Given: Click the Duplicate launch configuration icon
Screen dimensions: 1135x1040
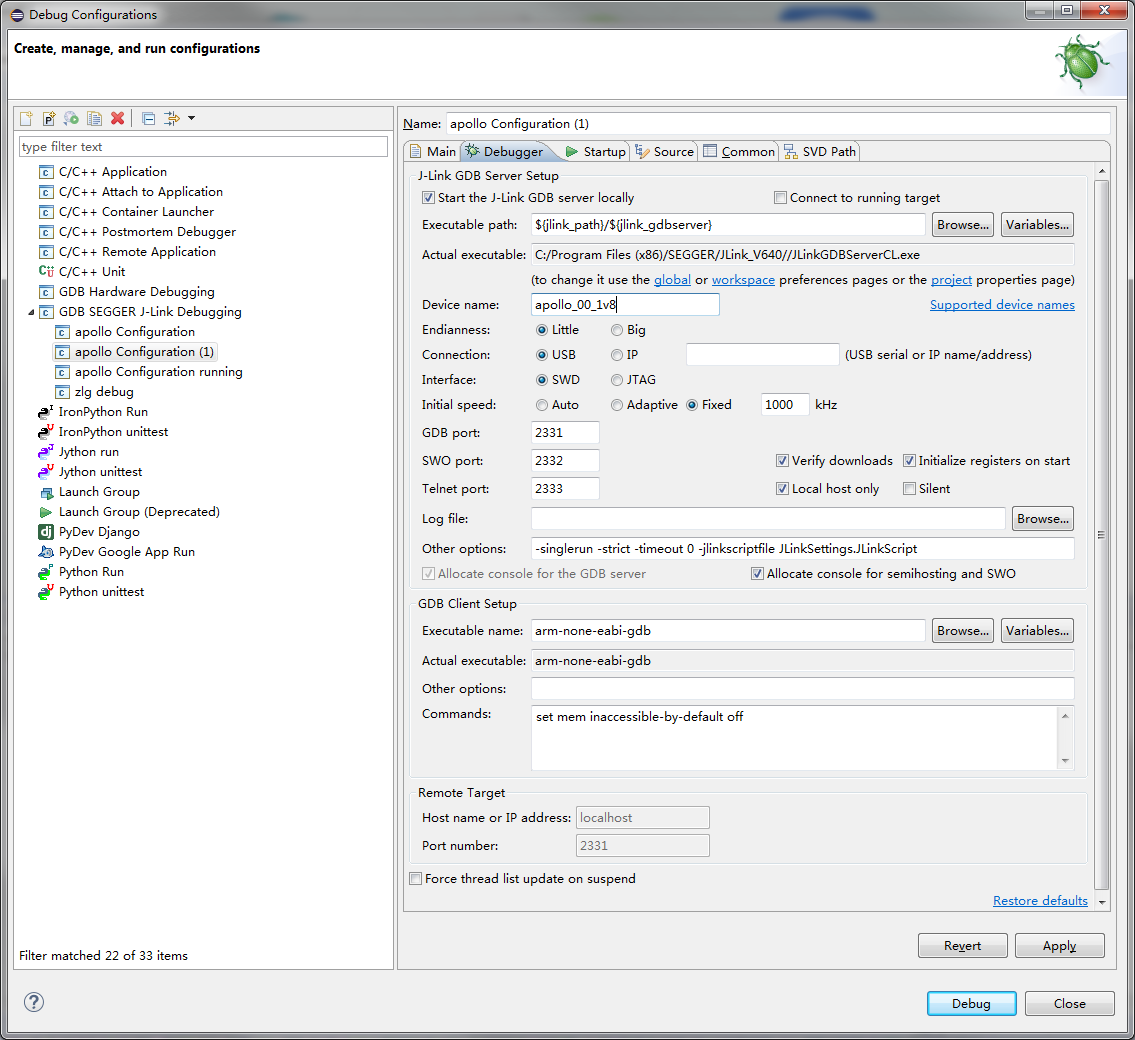Looking at the screenshot, I should [95, 118].
